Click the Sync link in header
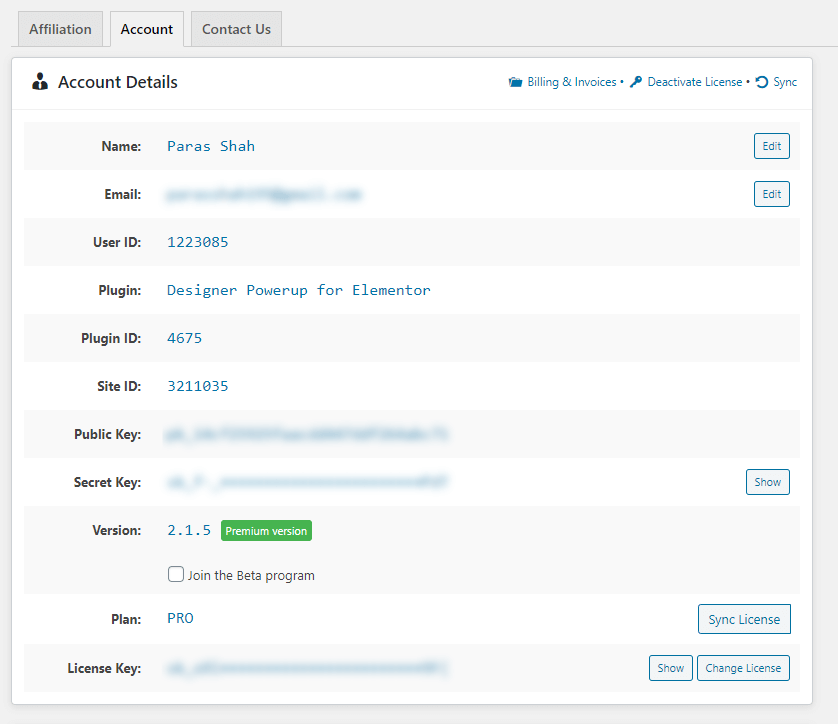838x724 pixels. tap(785, 82)
